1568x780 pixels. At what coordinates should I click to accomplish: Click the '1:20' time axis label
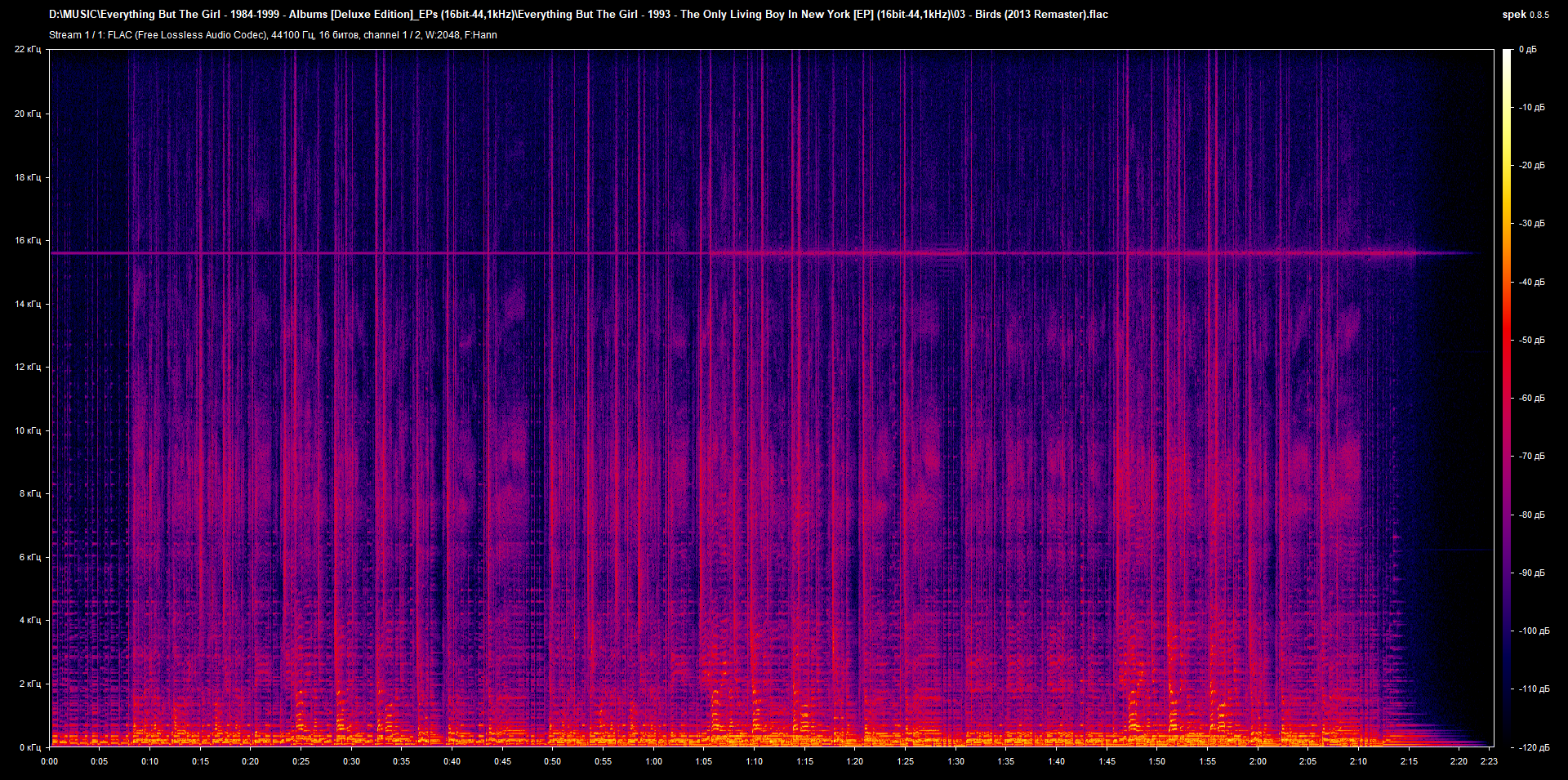click(855, 761)
